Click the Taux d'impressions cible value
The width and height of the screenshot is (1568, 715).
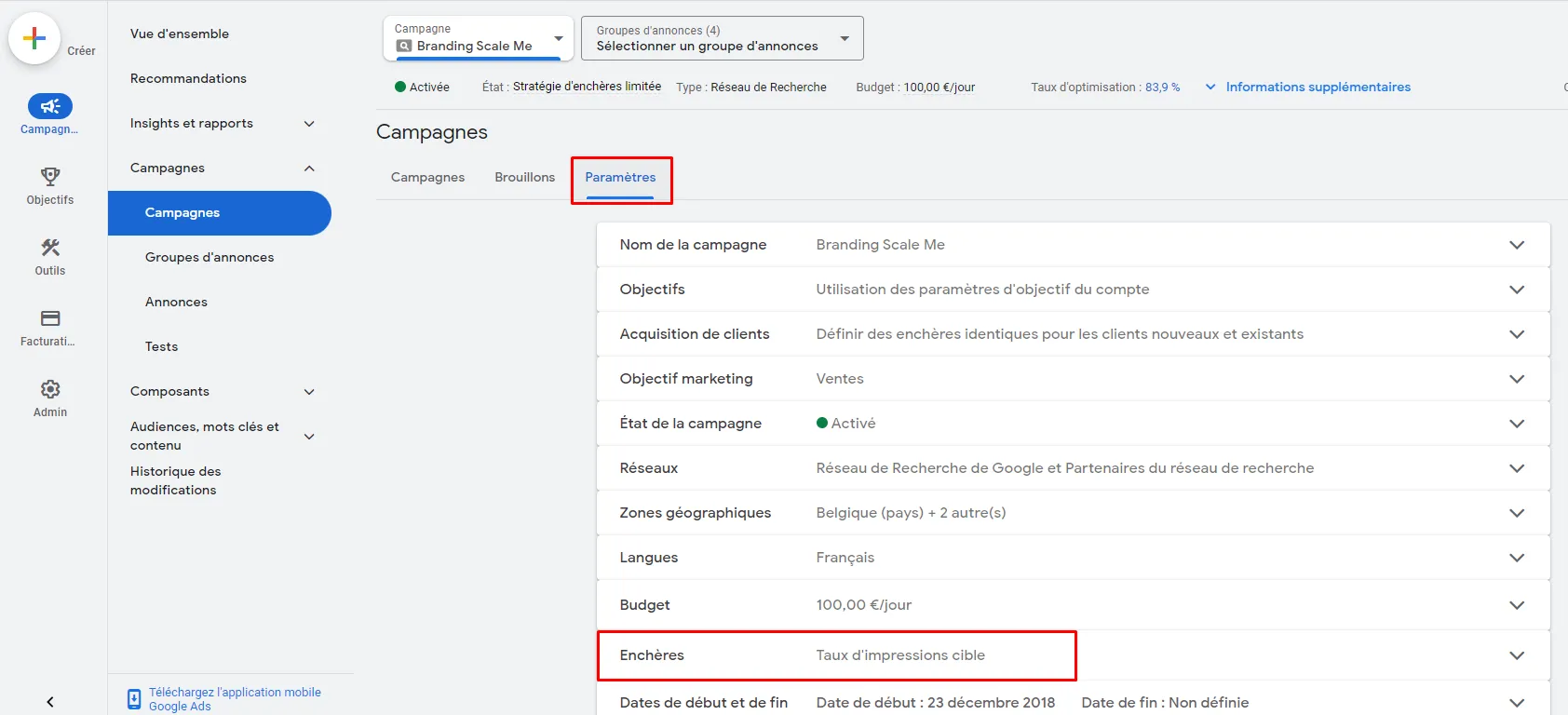pyautogui.click(x=900, y=655)
